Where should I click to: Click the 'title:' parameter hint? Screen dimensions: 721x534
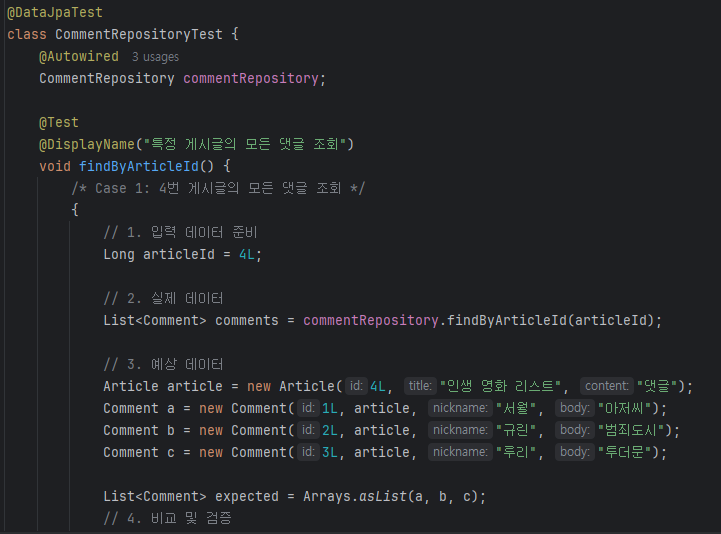(420, 385)
